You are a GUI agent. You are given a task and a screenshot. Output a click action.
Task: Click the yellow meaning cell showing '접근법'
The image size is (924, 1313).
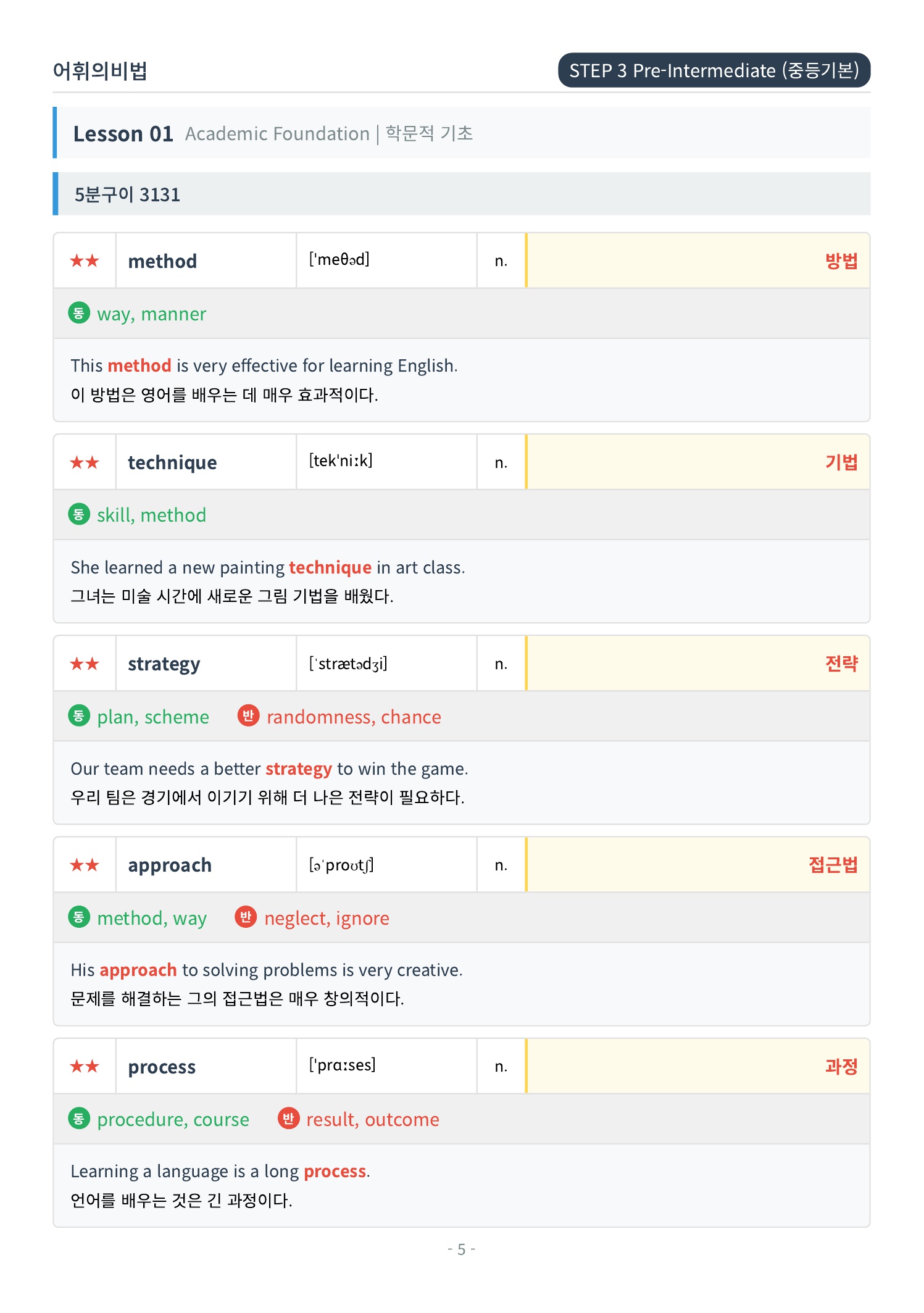point(697,864)
